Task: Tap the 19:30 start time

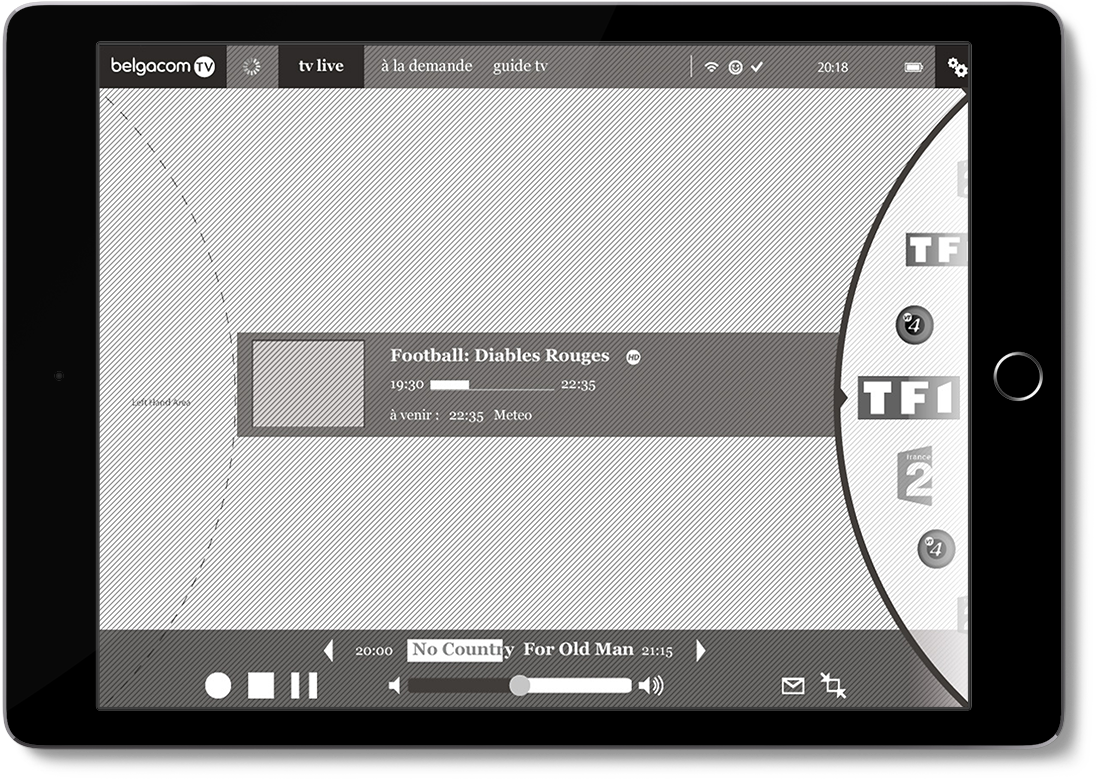Action: tap(406, 385)
